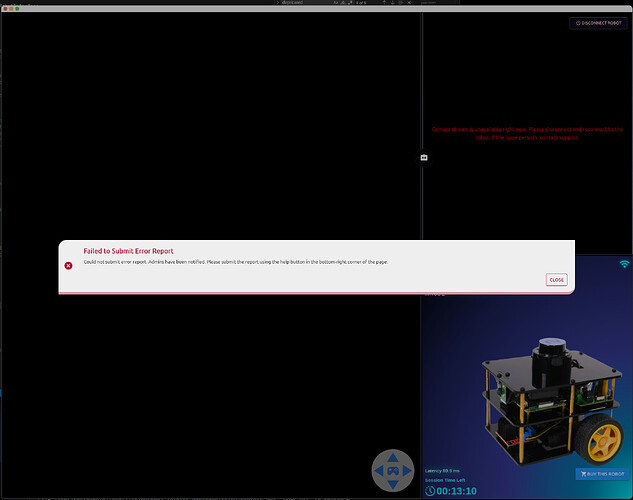Click the Could not submit error report message
This screenshot has width=633, height=500.
tap(236, 262)
